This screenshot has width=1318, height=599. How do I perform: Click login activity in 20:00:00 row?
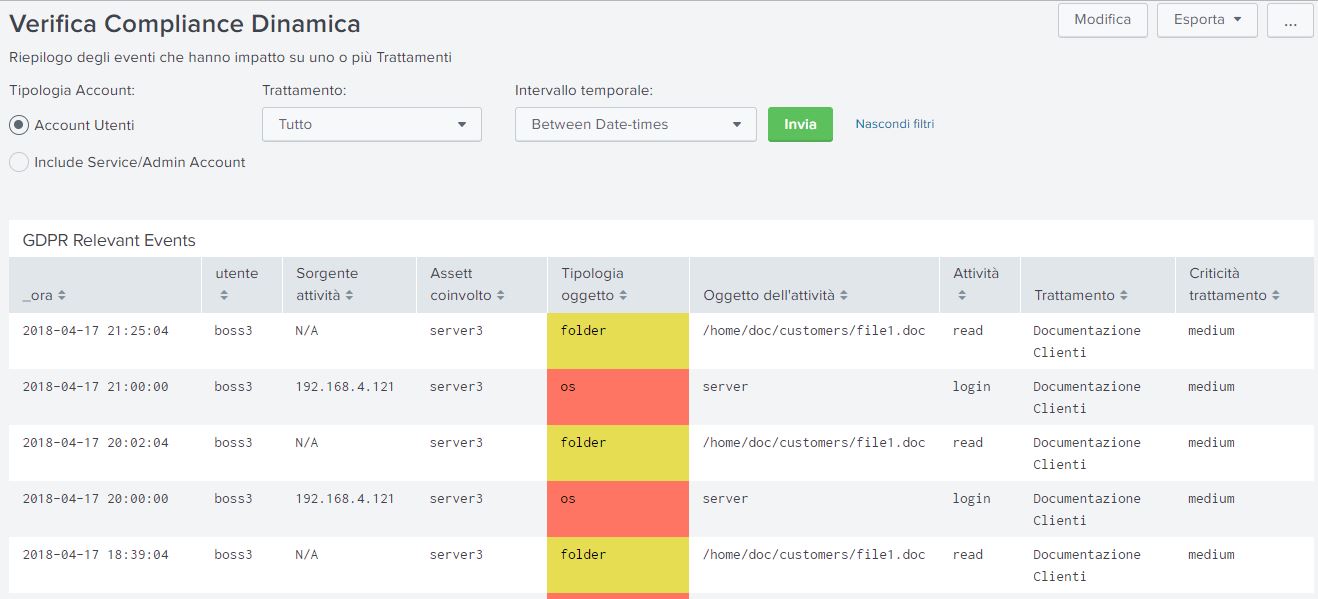pyautogui.click(x=971, y=498)
